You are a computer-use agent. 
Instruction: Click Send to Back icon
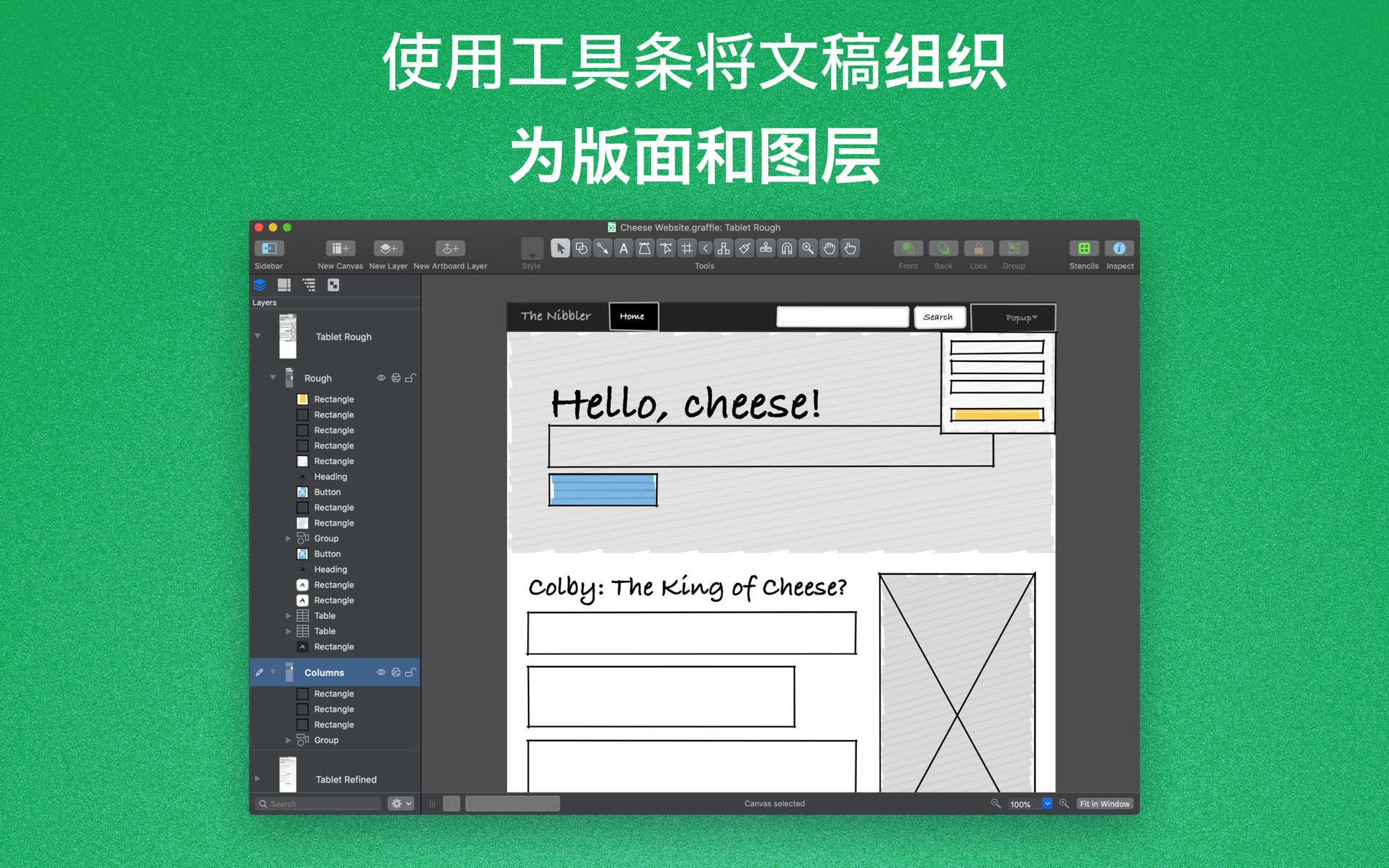coord(943,248)
